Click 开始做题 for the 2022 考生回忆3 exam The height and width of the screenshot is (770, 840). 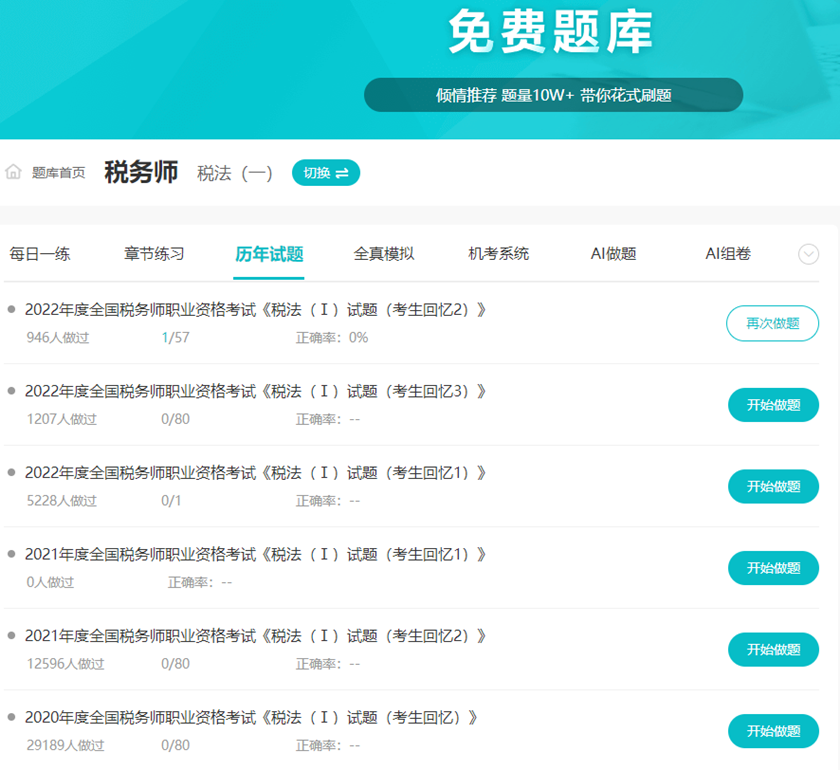[x=773, y=405]
